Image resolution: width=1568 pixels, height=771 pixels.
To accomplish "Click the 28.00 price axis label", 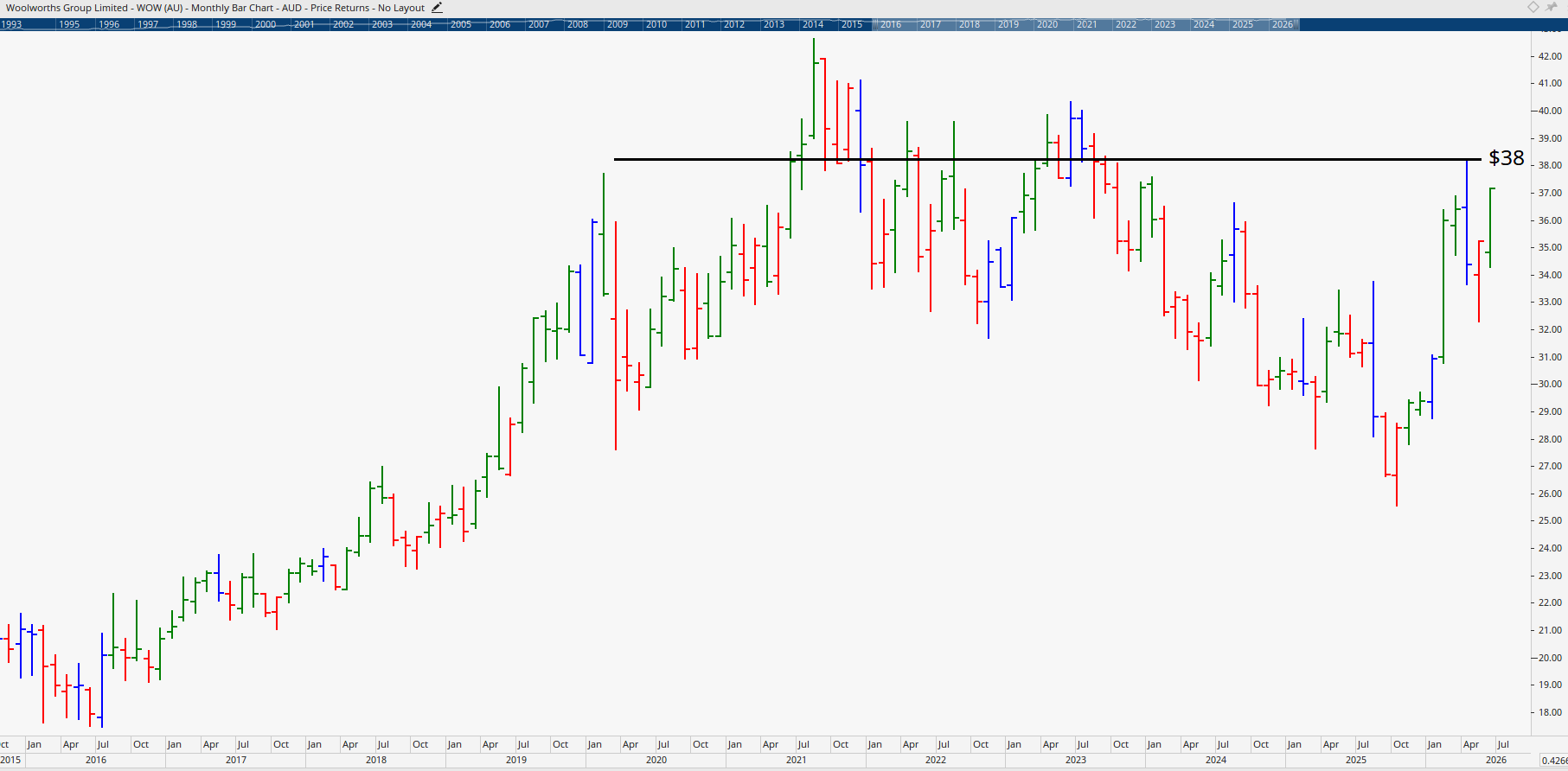I will click(1550, 440).
